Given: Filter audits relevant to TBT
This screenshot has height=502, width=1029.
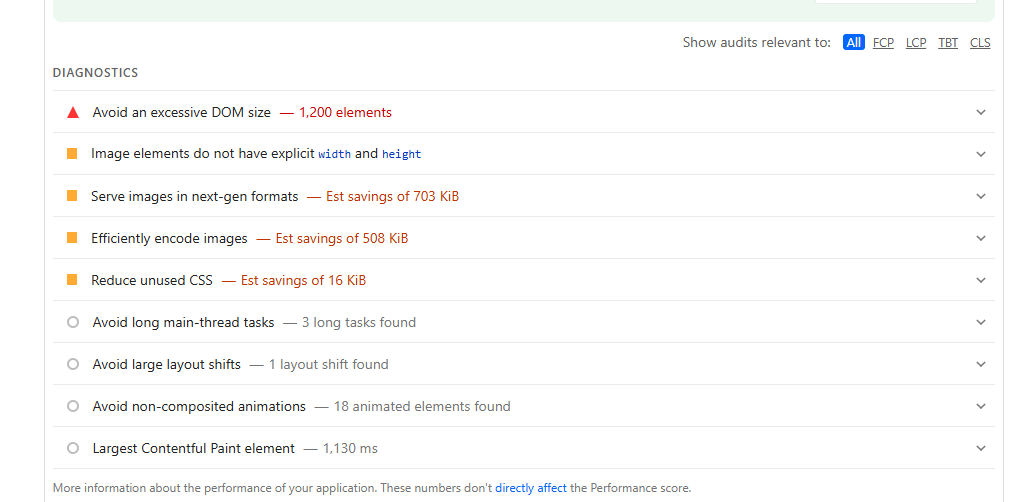Looking at the screenshot, I should point(948,43).
